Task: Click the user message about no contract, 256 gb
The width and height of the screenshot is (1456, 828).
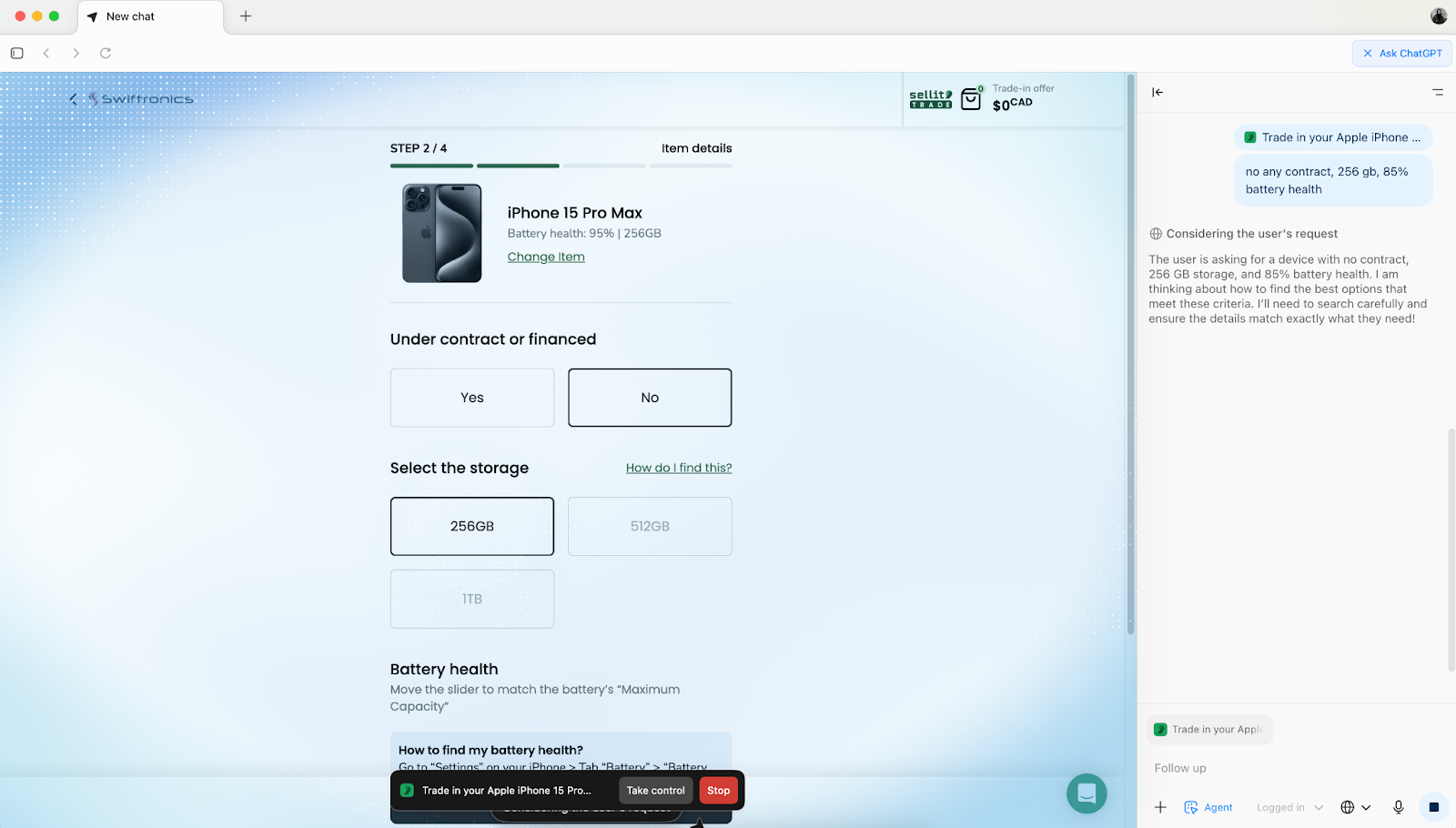Action: [1333, 180]
